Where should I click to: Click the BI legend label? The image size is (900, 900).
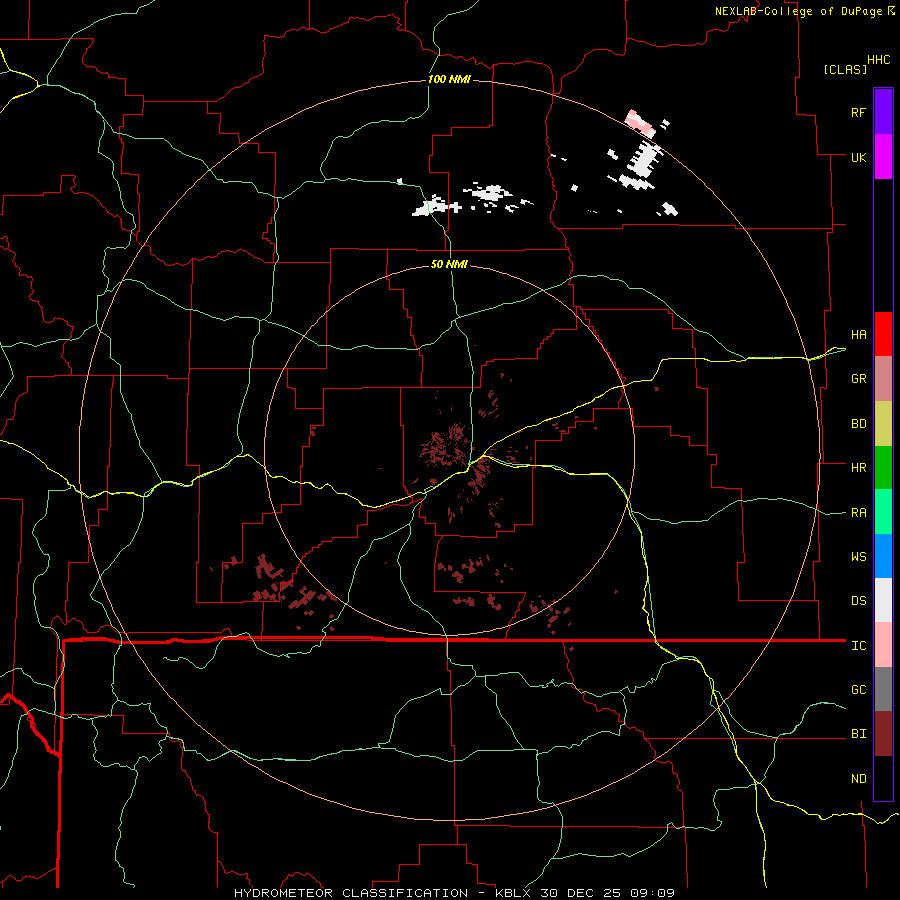(858, 734)
